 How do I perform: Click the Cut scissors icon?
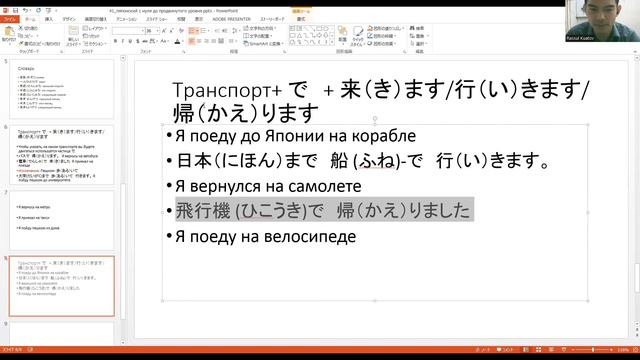point(21,28)
